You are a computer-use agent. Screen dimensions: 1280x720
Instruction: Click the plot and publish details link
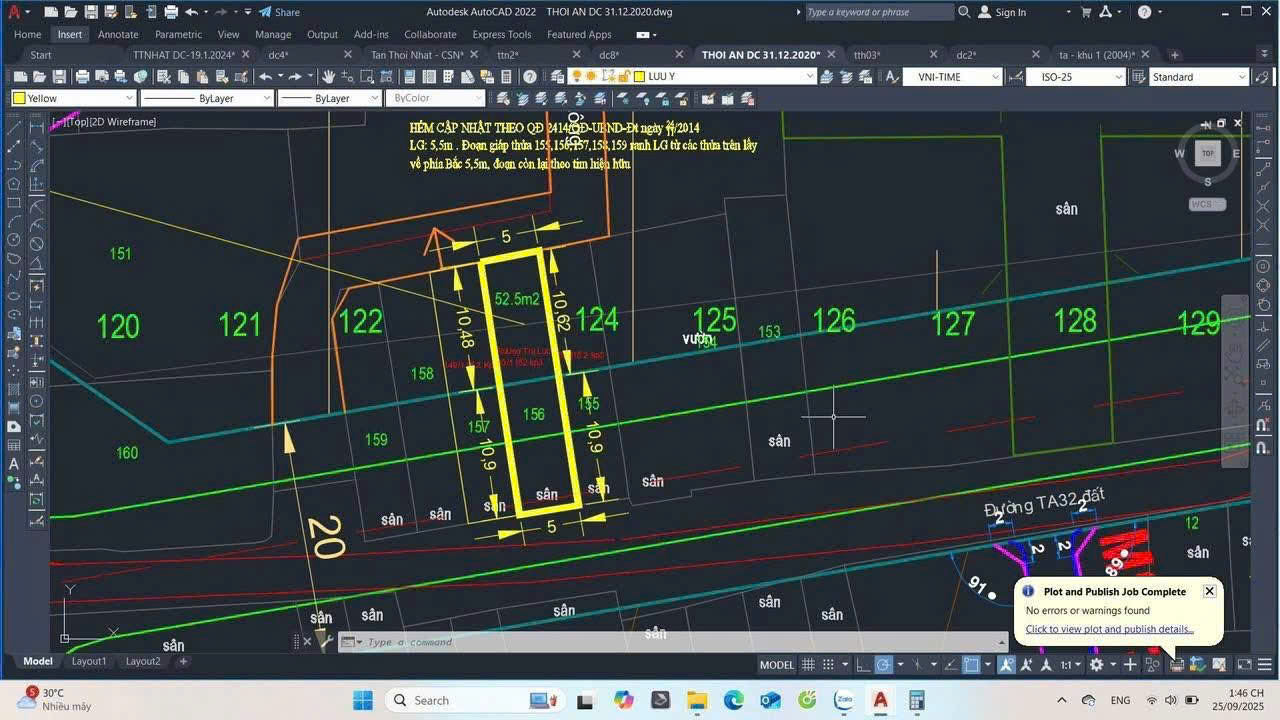click(1109, 629)
